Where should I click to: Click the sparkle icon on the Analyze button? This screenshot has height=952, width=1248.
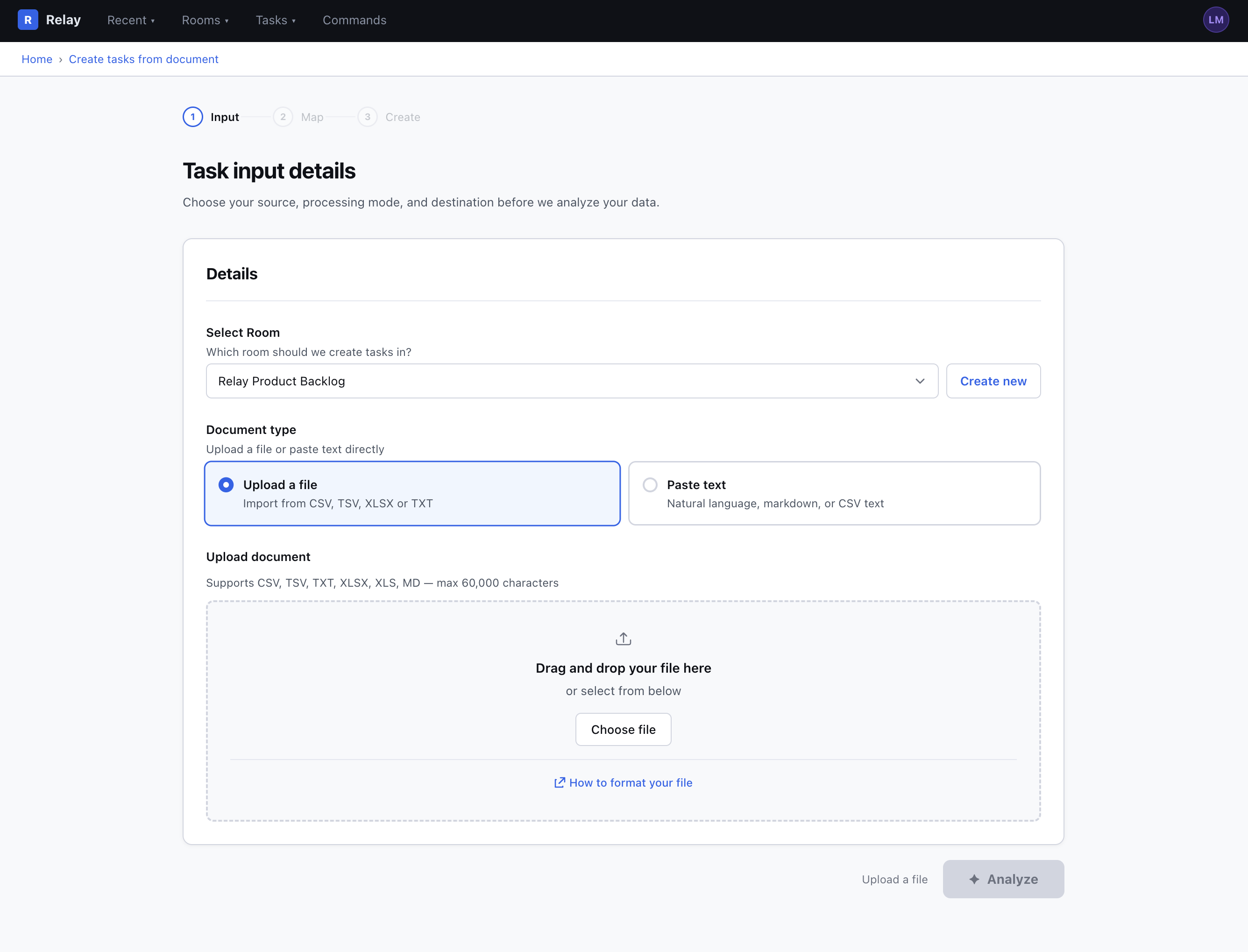[x=973, y=879]
